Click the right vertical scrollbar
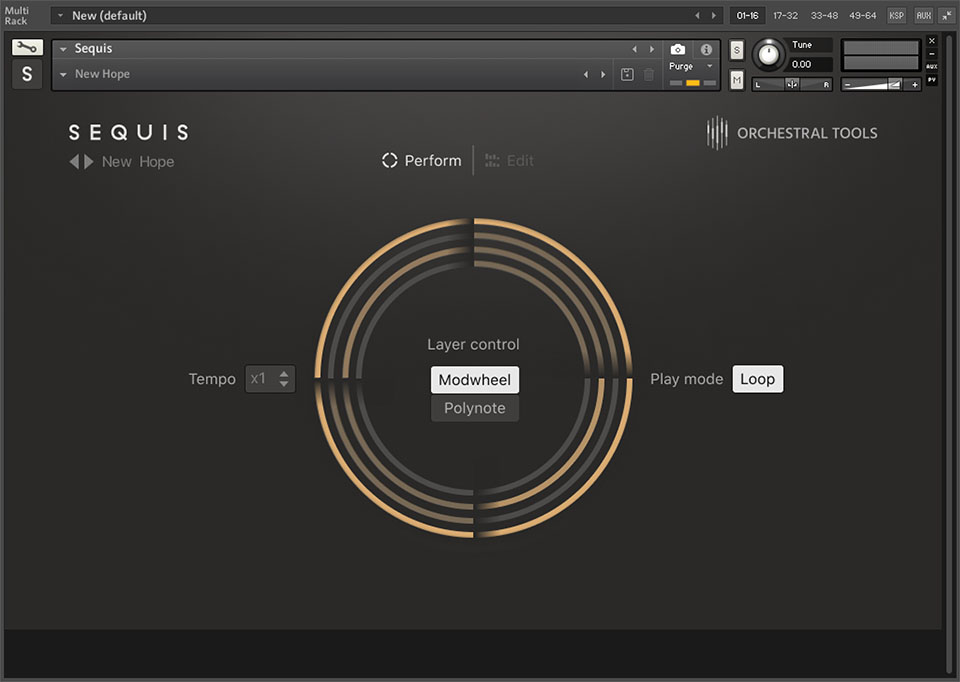Image resolution: width=960 pixels, height=682 pixels. coord(949,352)
